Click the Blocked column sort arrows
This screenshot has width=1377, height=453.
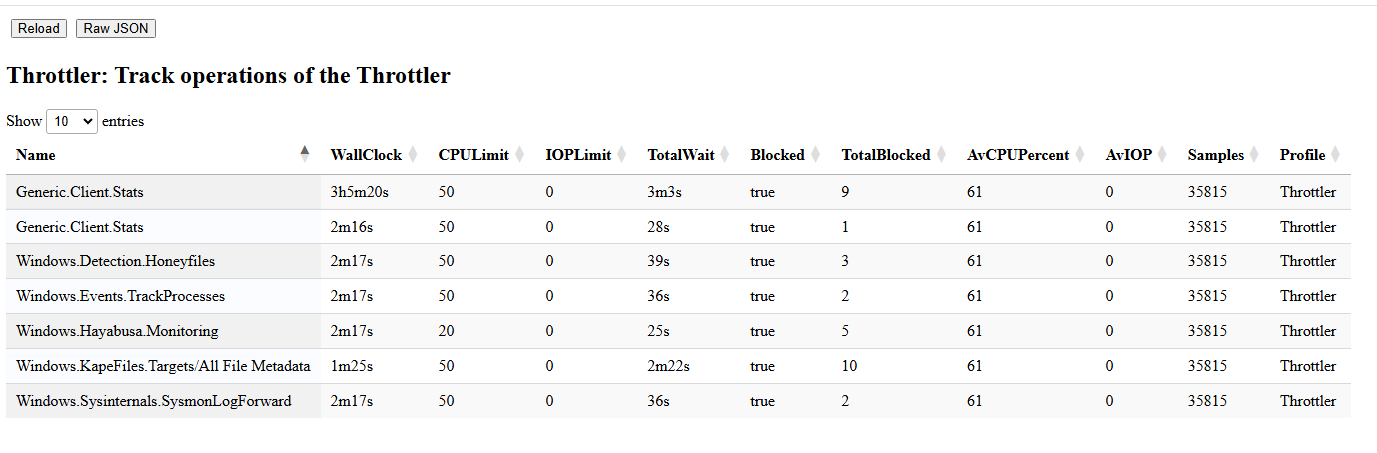click(x=815, y=155)
